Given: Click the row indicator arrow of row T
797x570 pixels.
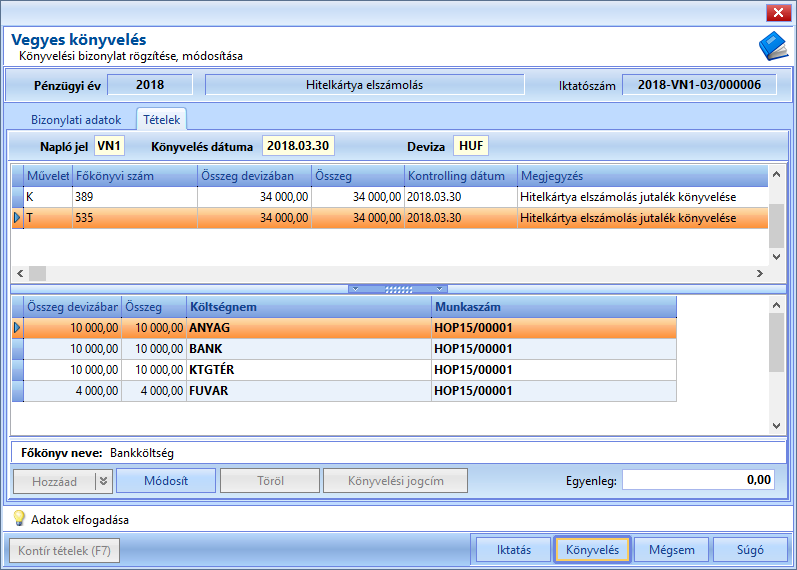Looking at the screenshot, I should [x=17, y=218].
